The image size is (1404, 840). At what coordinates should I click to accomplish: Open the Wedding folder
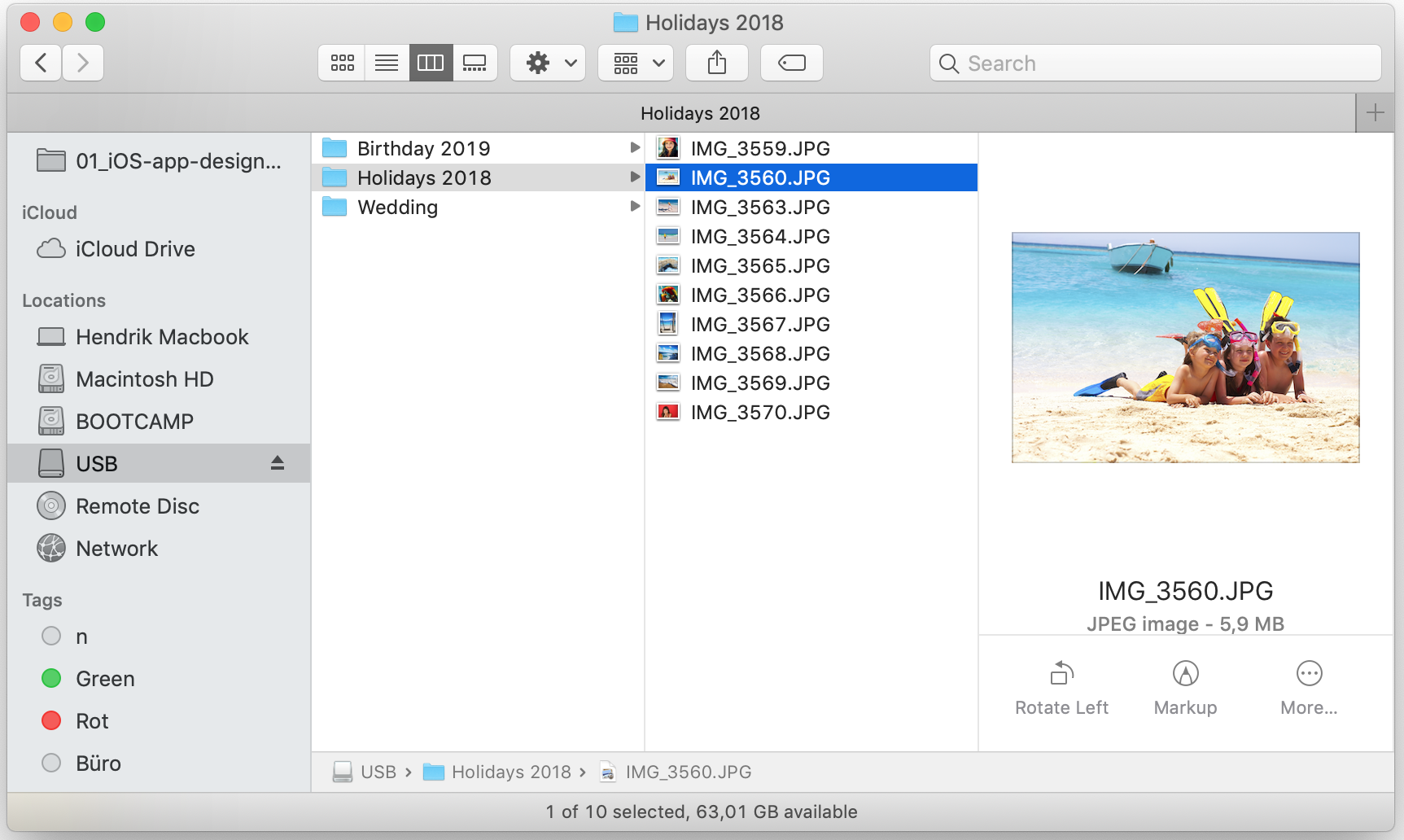point(479,207)
